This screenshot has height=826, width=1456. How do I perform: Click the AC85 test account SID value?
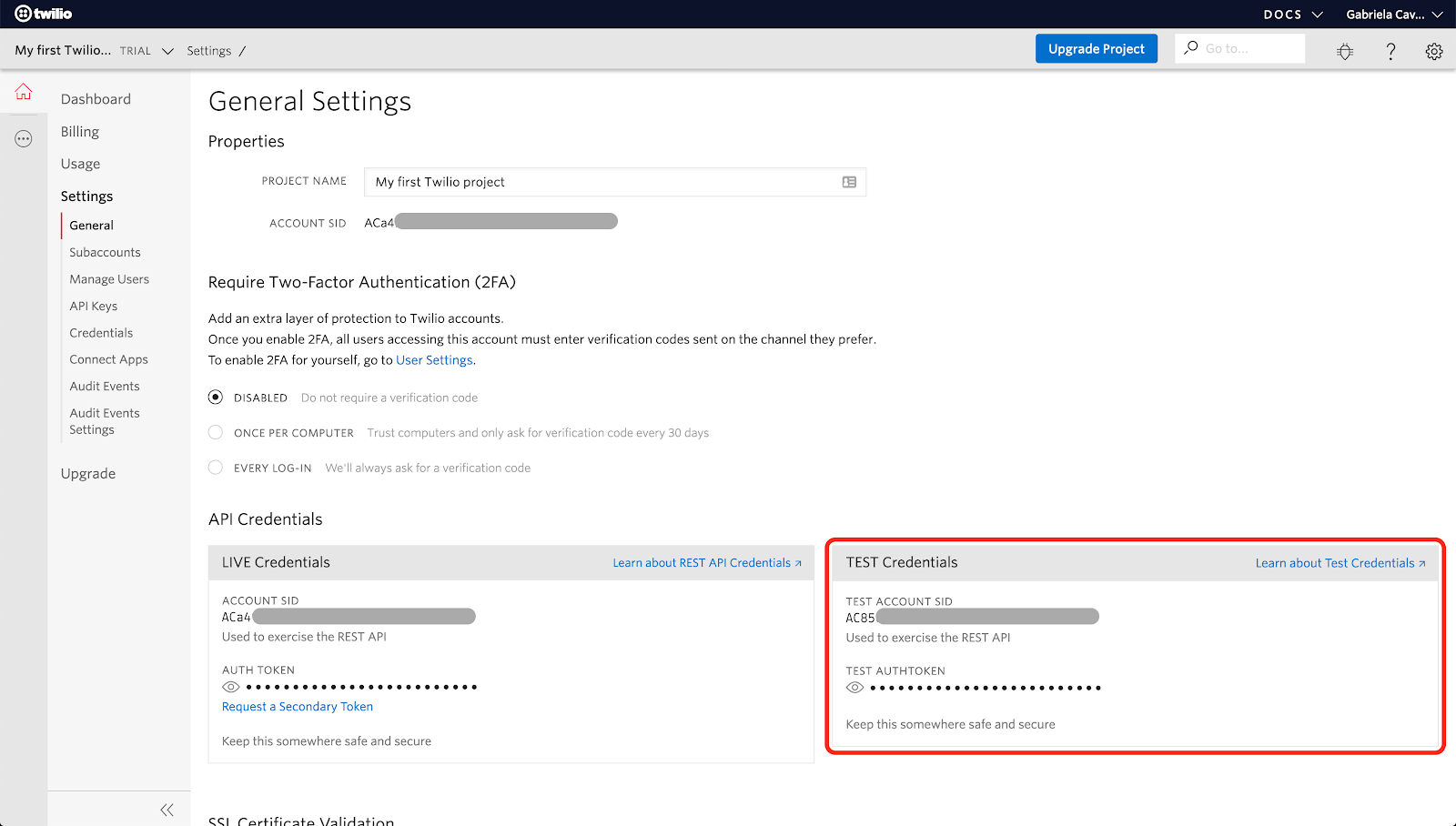pos(972,618)
